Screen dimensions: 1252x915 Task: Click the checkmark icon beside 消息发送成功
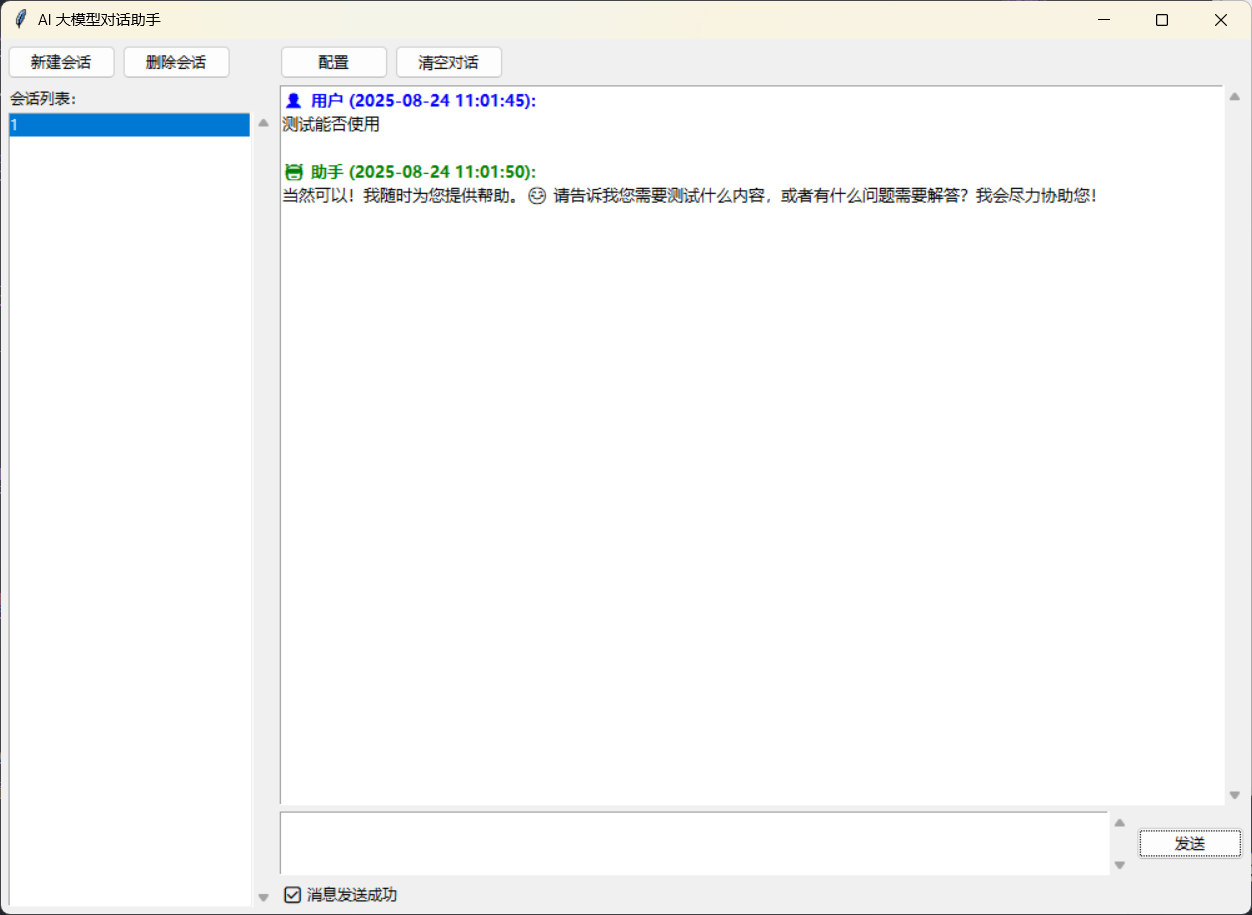(292, 895)
